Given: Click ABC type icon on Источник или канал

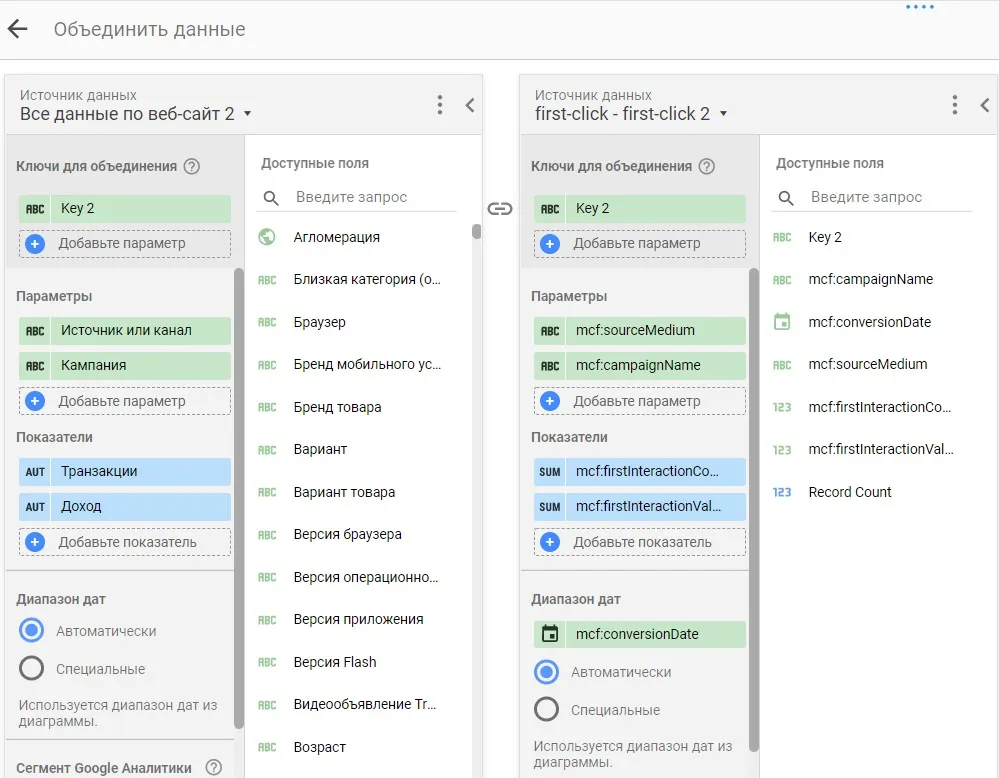Looking at the screenshot, I should (x=35, y=331).
